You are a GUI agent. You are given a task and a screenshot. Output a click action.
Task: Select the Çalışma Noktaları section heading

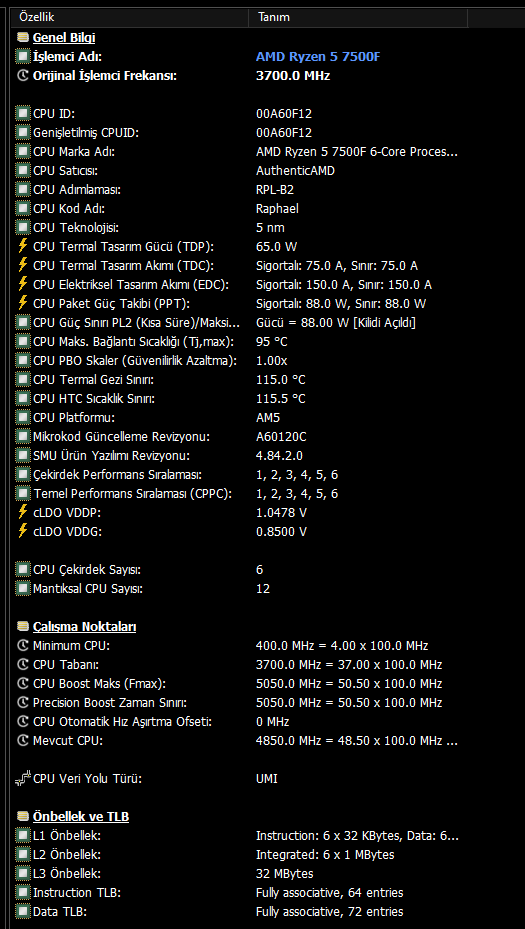[x=85, y=627]
